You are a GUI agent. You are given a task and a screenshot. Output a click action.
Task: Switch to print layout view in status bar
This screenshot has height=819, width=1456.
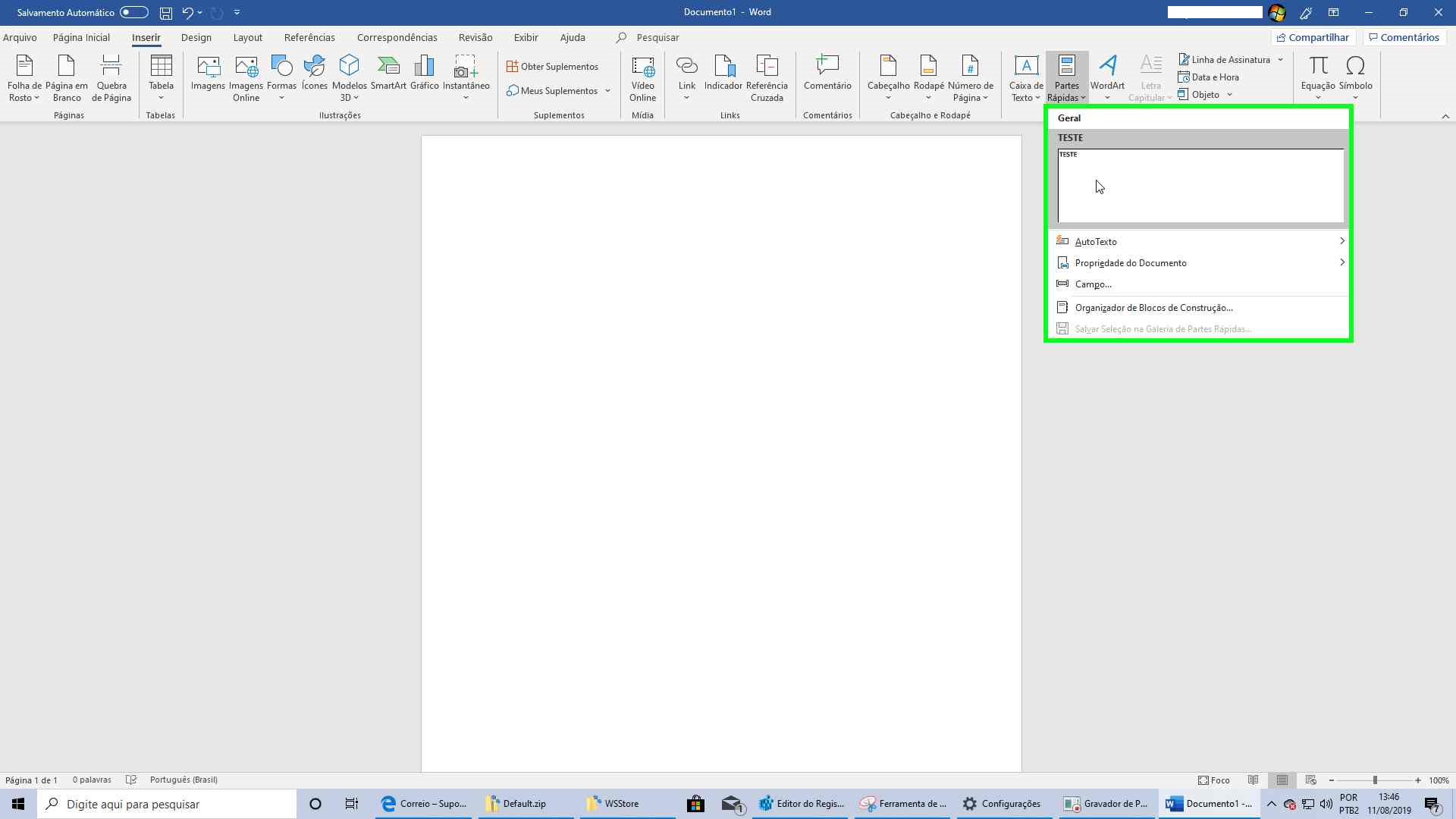(1282, 780)
